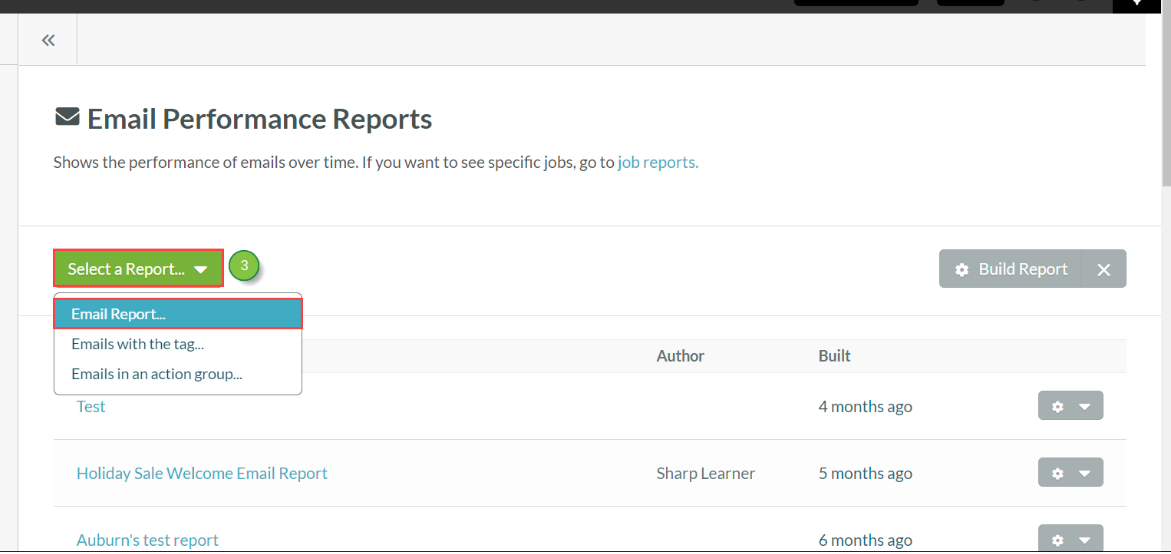The image size is (1171, 554).
Task: Open gear dropdown for Test row
Action: [x=1070, y=406]
